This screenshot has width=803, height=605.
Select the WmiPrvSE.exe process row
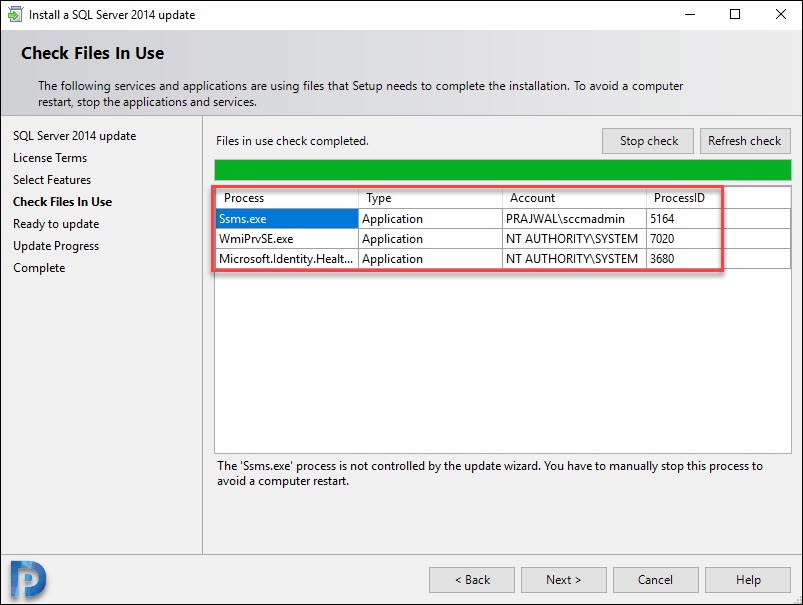pyautogui.click(x=503, y=239)
